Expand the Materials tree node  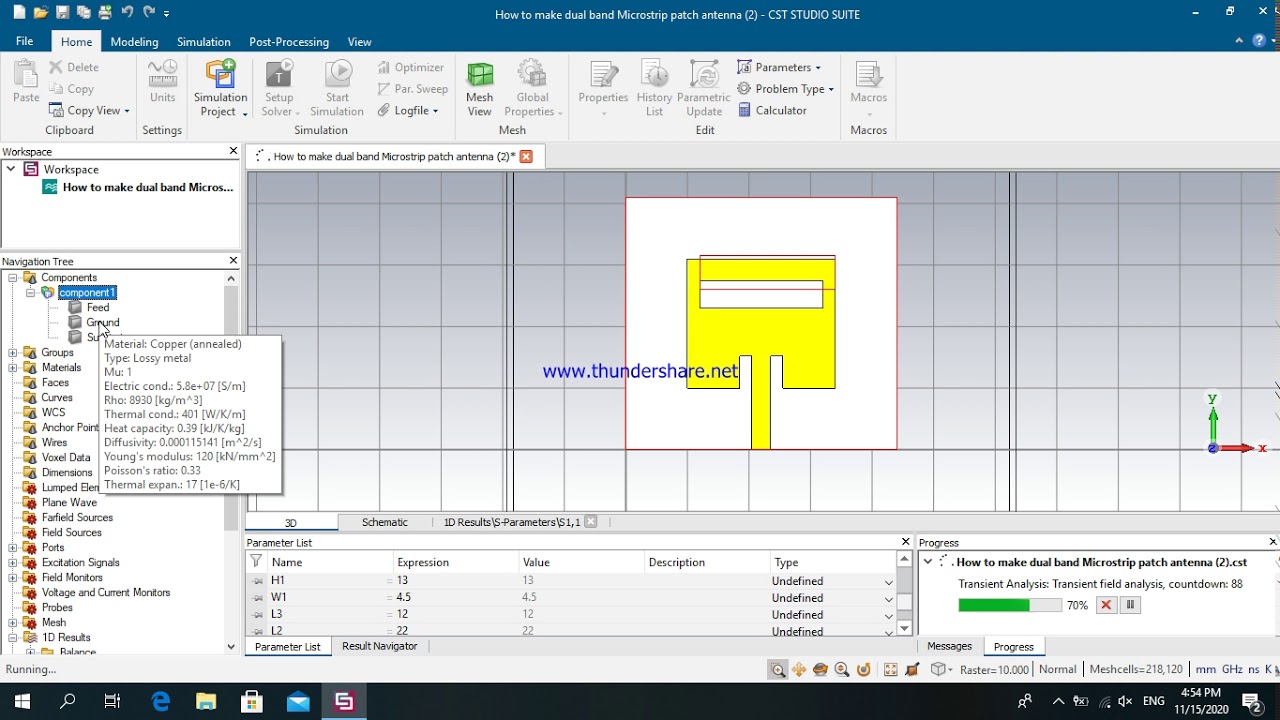click(13, 367)
